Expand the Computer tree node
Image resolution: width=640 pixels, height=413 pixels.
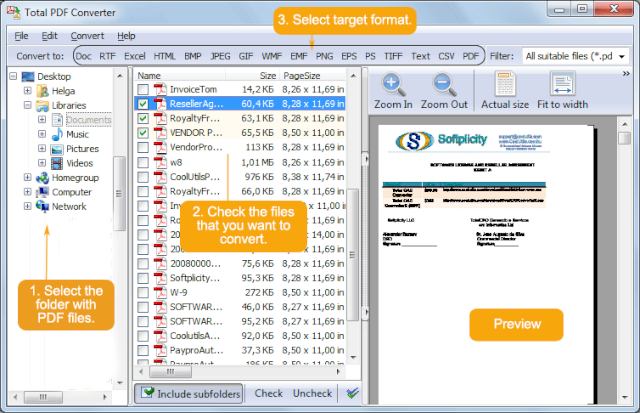click(27, 192)
